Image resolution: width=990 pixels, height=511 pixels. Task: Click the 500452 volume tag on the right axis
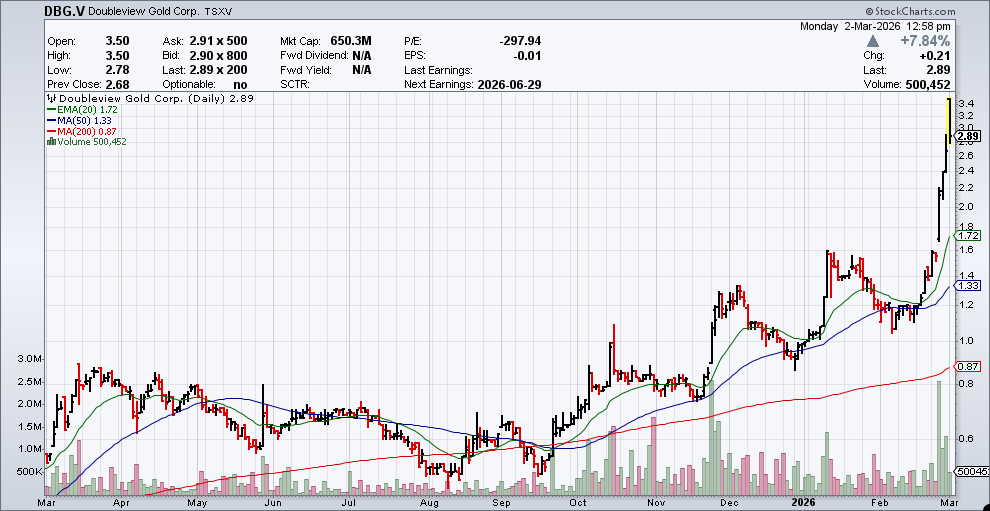pos(970,471)
